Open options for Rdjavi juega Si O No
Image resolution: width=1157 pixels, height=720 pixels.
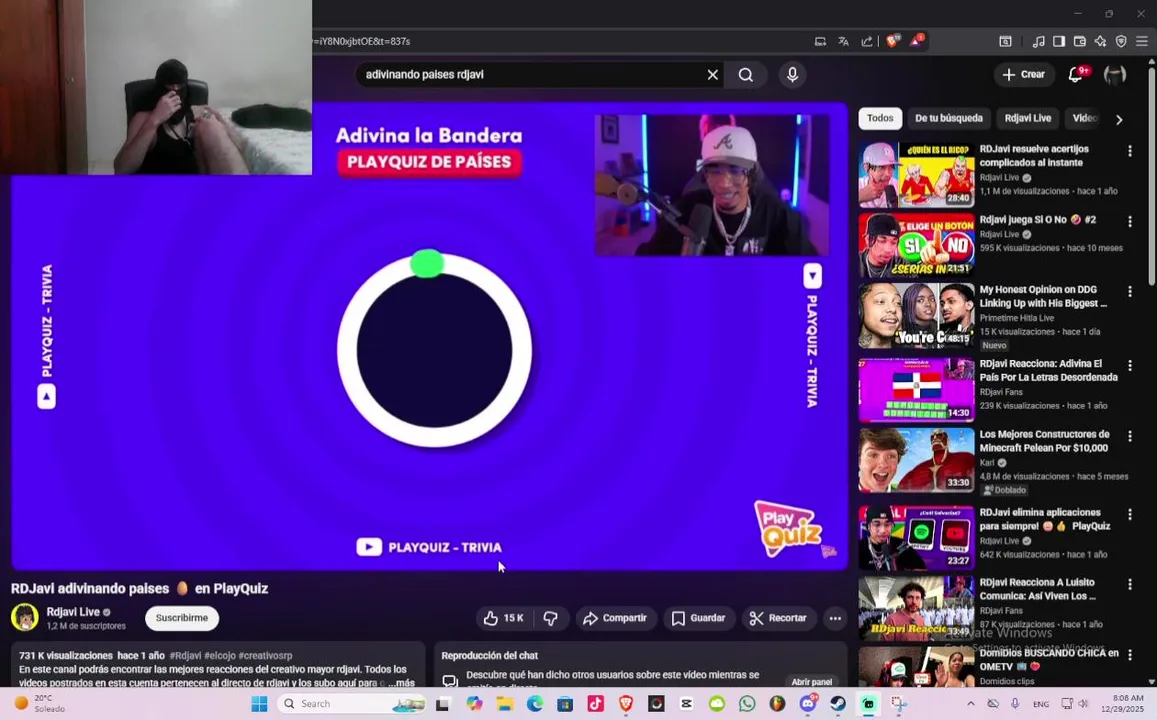1129,221
